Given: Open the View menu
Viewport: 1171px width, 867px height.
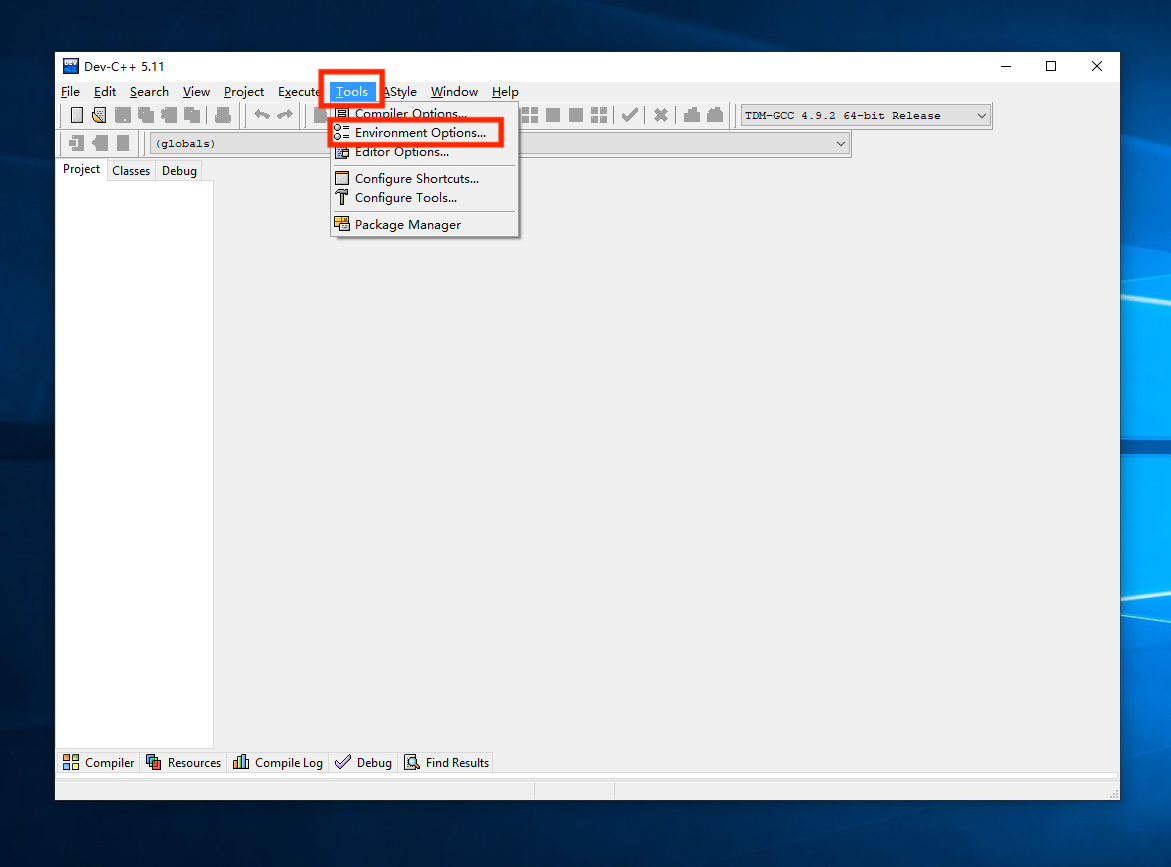Looking at the screenshot, I should click(x=196, y=92).
